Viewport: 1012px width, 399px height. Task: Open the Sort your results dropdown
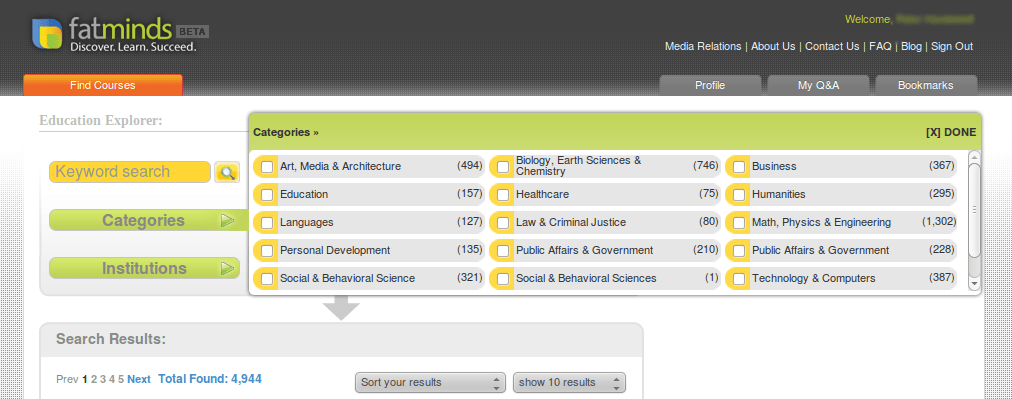pyautogui.click(x=430, y=382)
